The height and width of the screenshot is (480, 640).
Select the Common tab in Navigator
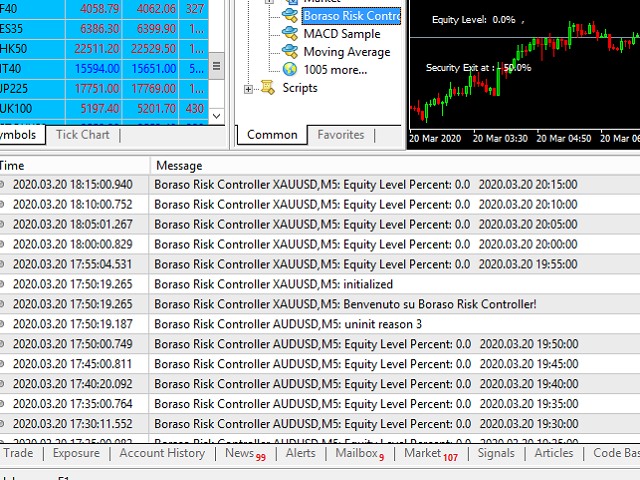tap(272, 135)
